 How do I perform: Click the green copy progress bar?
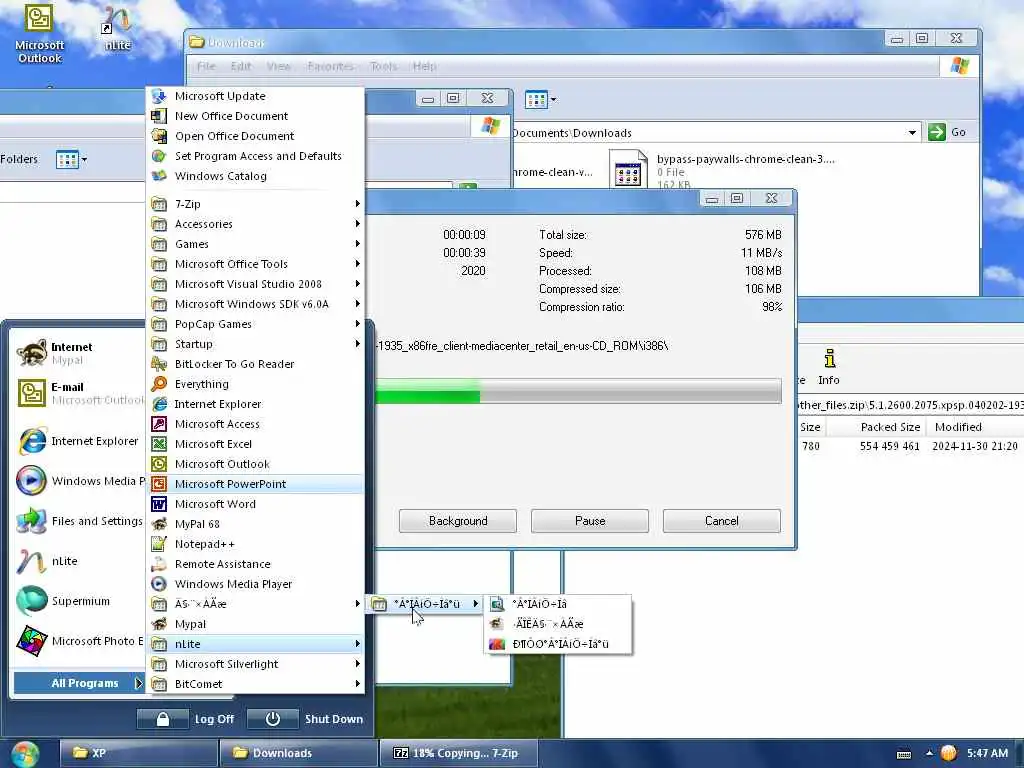click(578, 391)
